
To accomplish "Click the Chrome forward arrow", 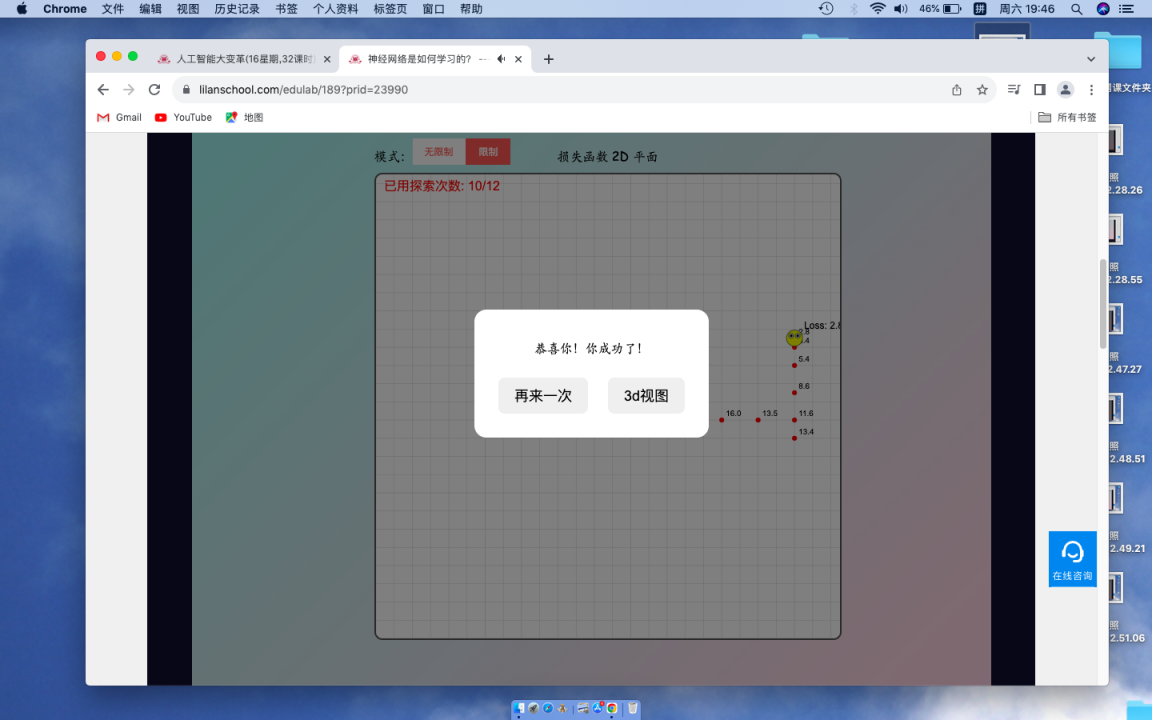I will [129, 90].
